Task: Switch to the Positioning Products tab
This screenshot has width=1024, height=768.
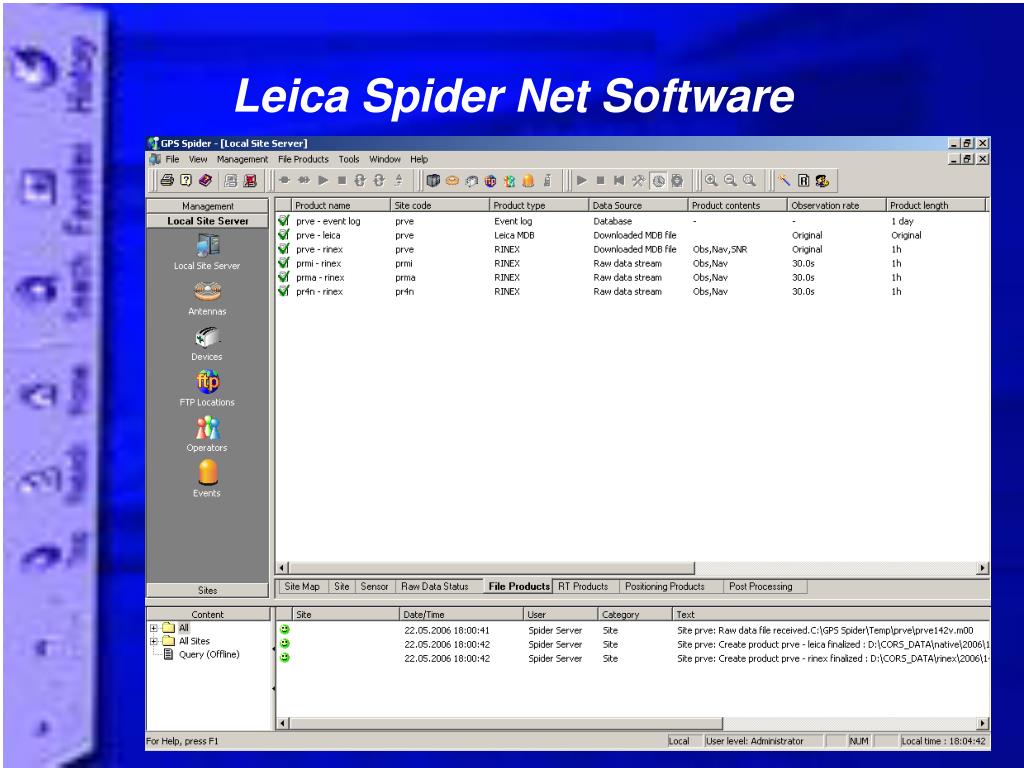Action: pyautogui.click(x=665, y=586)
